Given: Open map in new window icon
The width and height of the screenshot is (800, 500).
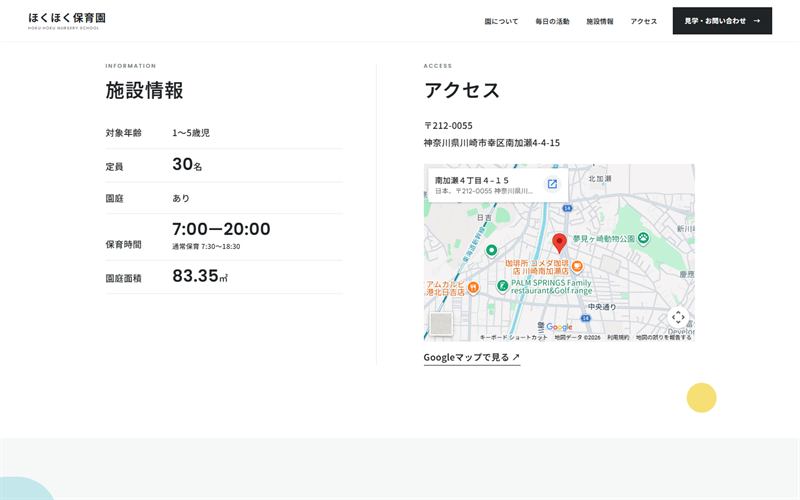Looking at the screenshot, I should point(552,184).
